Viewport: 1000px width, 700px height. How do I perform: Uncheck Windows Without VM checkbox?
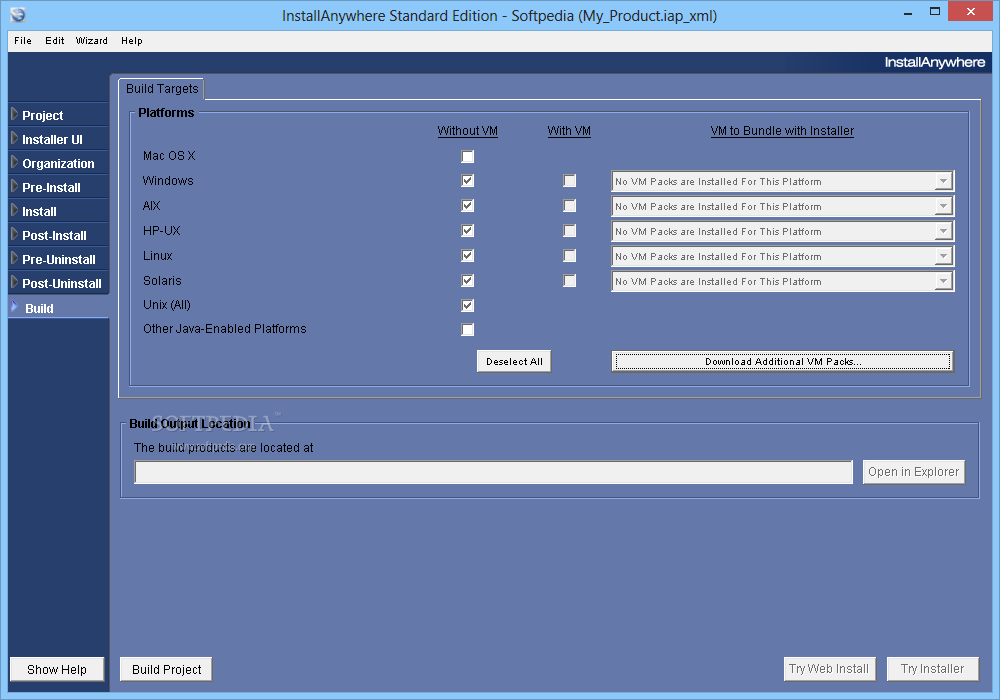click(467, 180)
